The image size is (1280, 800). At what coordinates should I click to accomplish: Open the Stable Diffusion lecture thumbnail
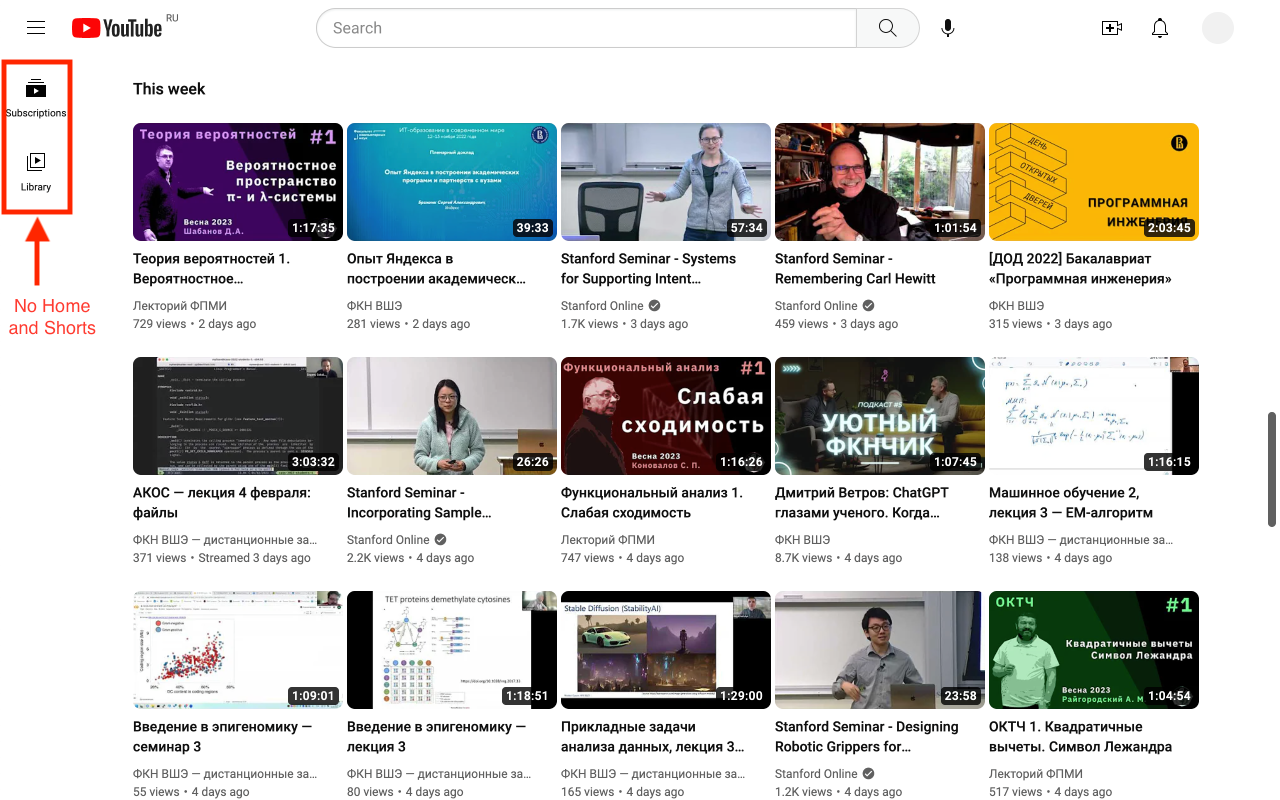tap(666, 650)
